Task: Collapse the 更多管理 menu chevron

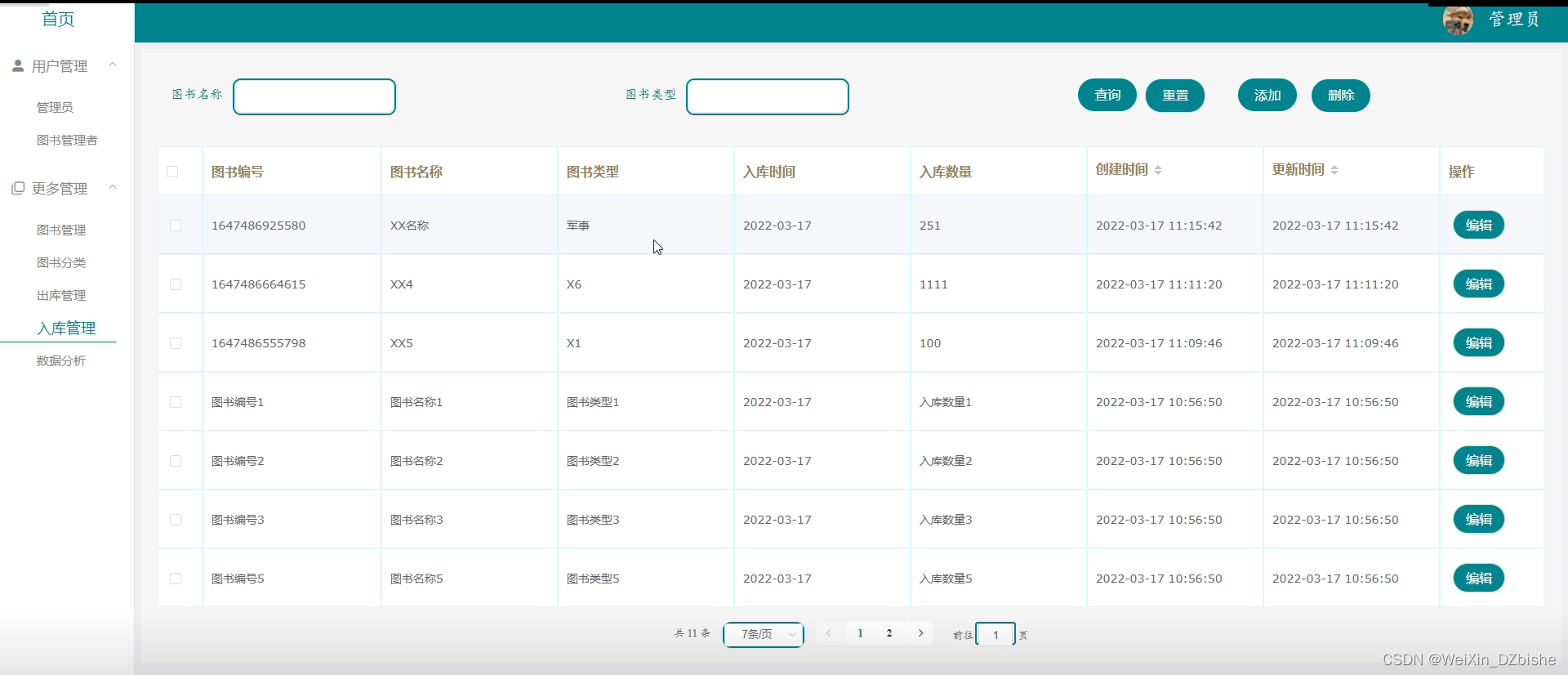Action: point(113,187)
